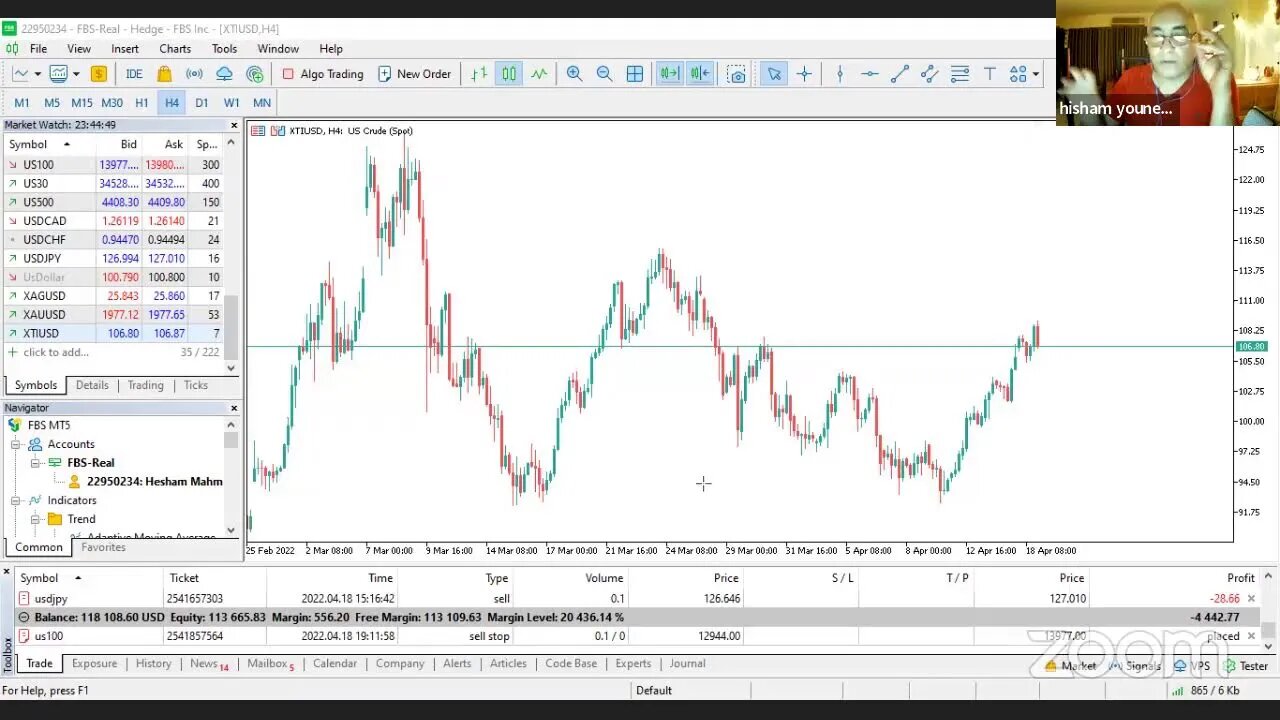1280x720 pixels.
Task: Open the signal subscription toolbar icon
Action: pyautogui.click(x=254, y=74)
